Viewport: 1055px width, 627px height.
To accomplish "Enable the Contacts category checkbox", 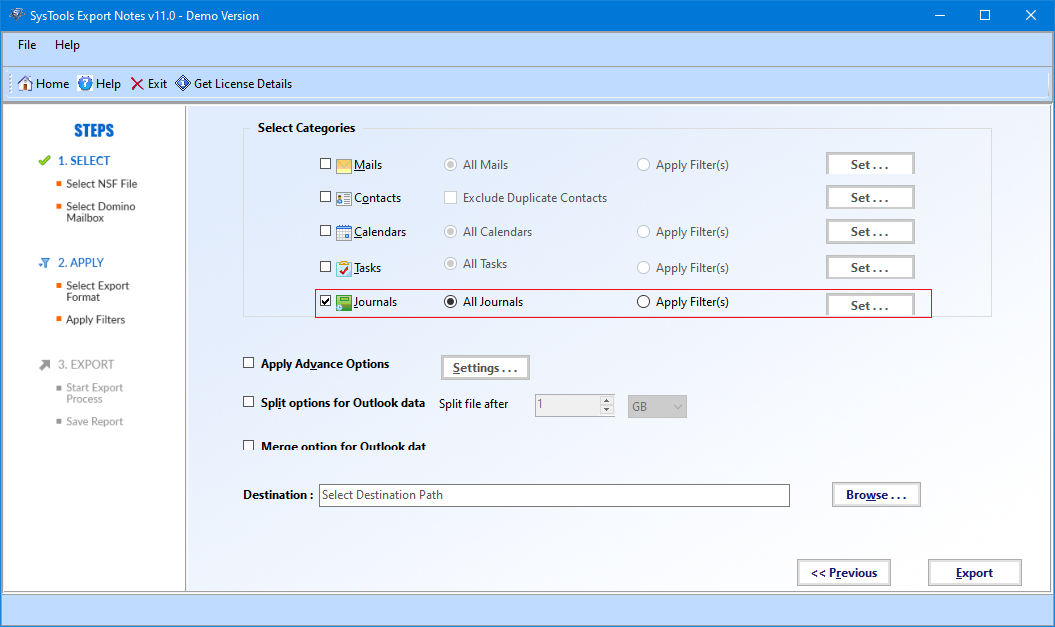I will pyautogui.click(x=326, y=196).
